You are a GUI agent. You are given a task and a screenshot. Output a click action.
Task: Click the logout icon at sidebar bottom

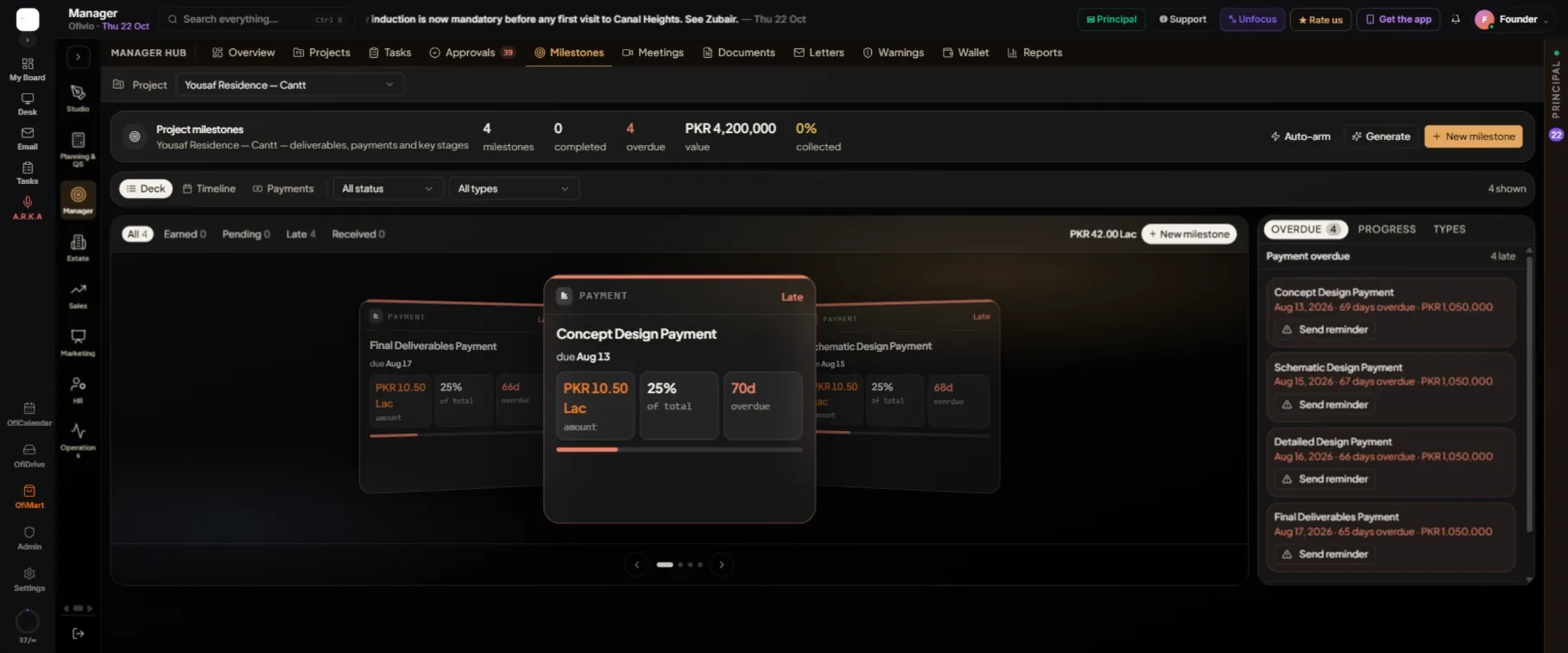(x=78, y=633)
